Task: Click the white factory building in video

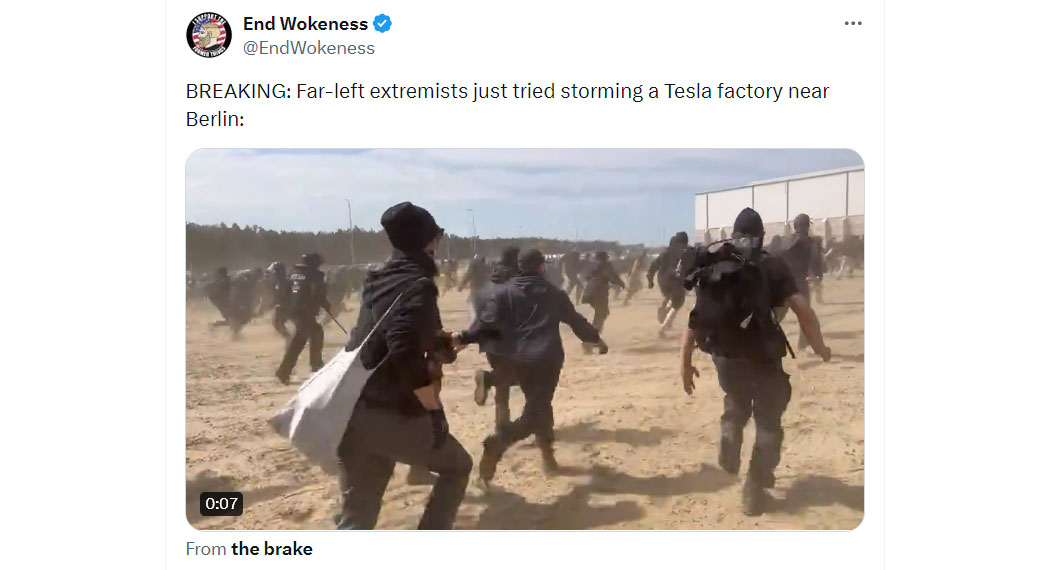Action: [780, 200]
